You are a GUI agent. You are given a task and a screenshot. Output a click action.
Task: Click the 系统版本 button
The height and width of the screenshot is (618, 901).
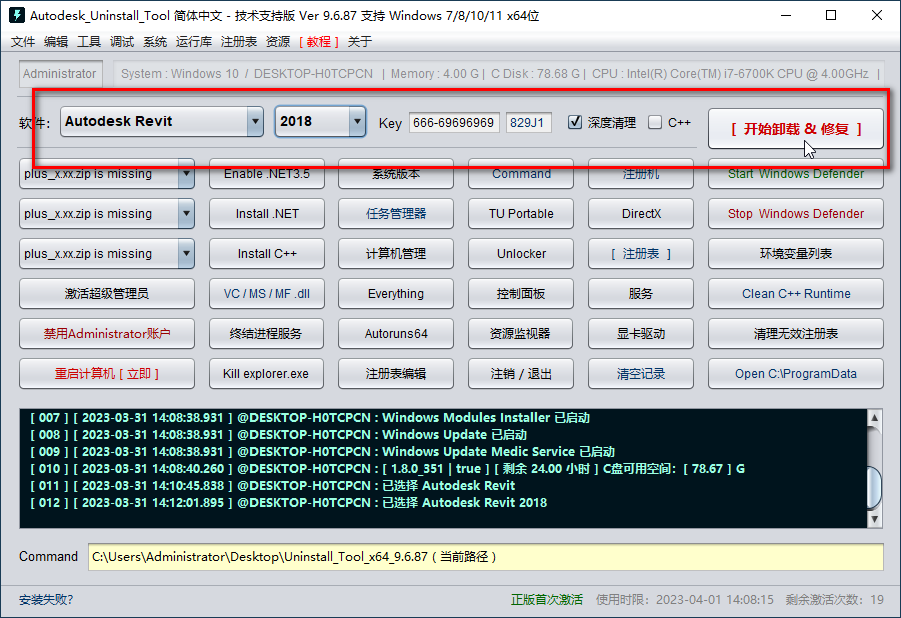(396, 174)
